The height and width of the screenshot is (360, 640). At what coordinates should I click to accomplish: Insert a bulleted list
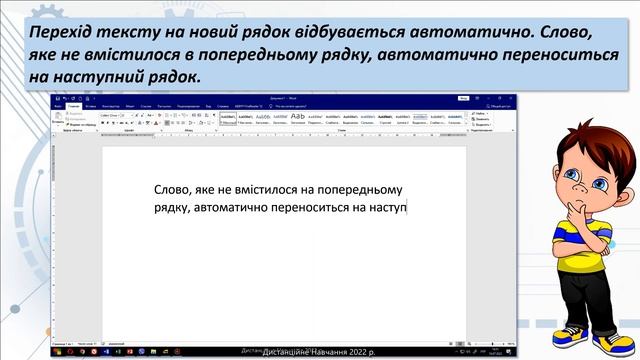[x=167, y=116]
